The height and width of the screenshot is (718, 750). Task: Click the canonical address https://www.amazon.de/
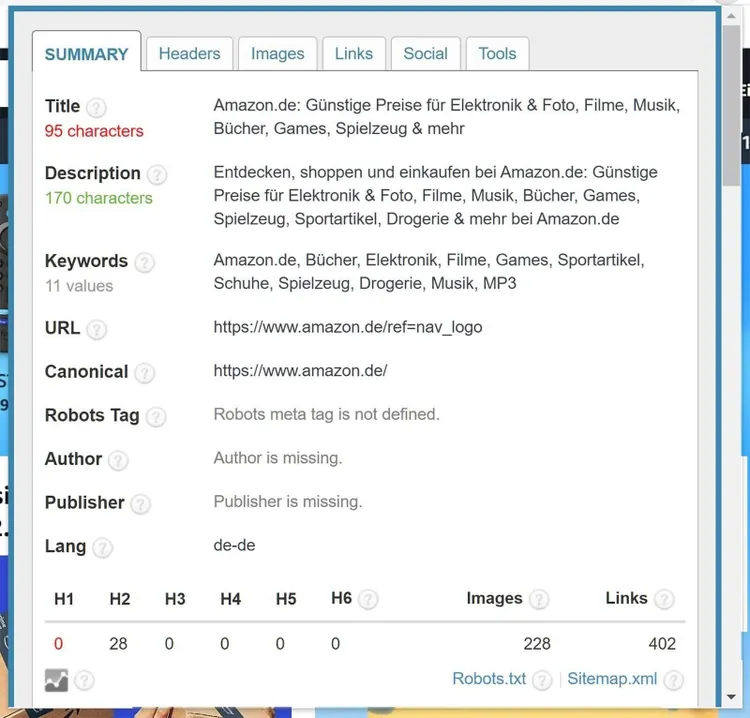pos(300,371)
